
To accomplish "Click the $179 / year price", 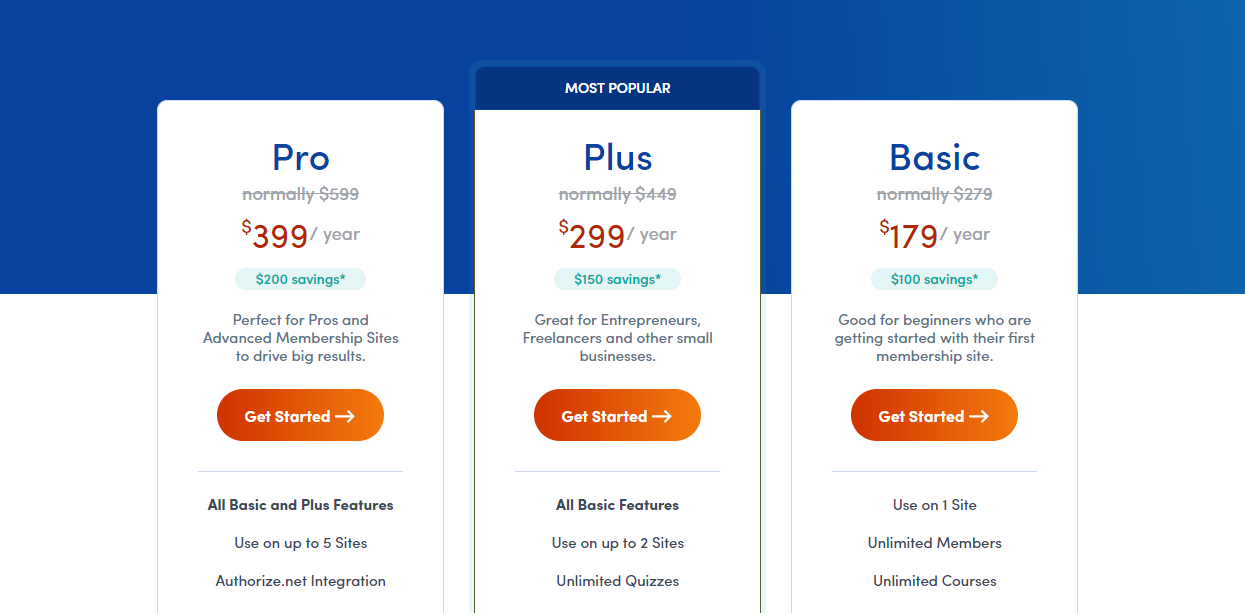I will [934, 235].
